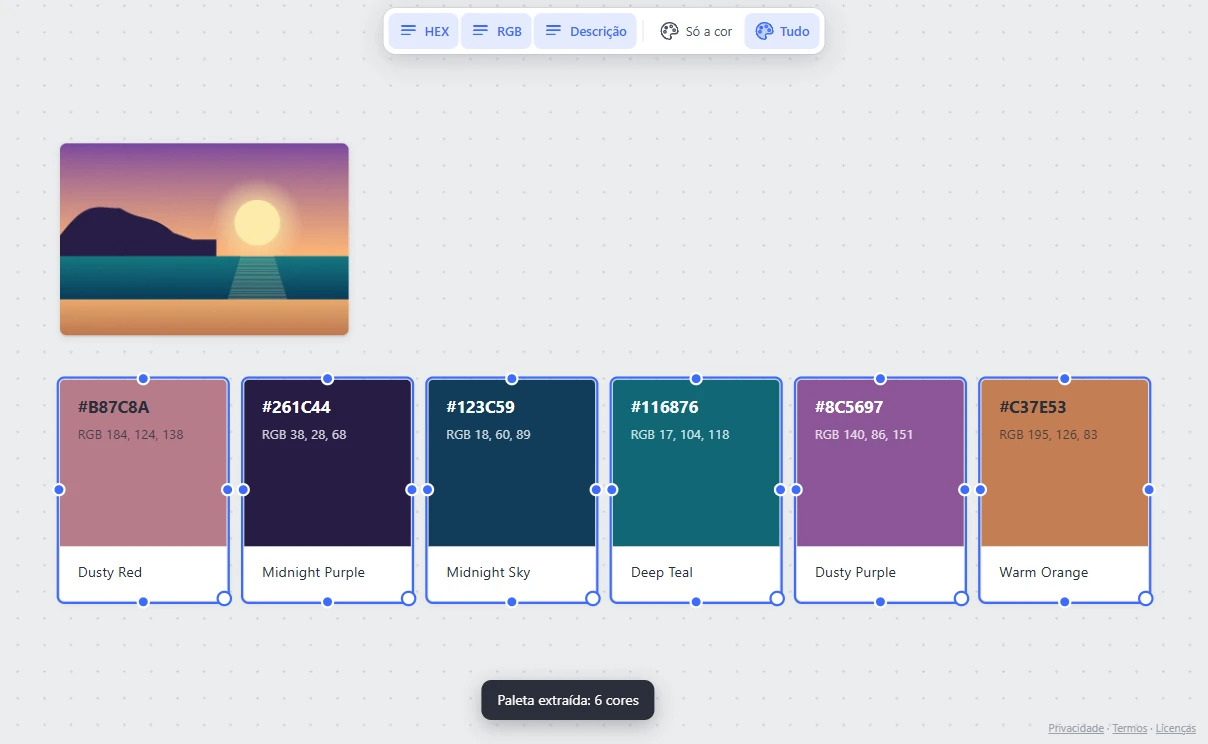This screenshot has width=1208, height=744.
Task: Open the Termos link
Action: (1130, 728)
